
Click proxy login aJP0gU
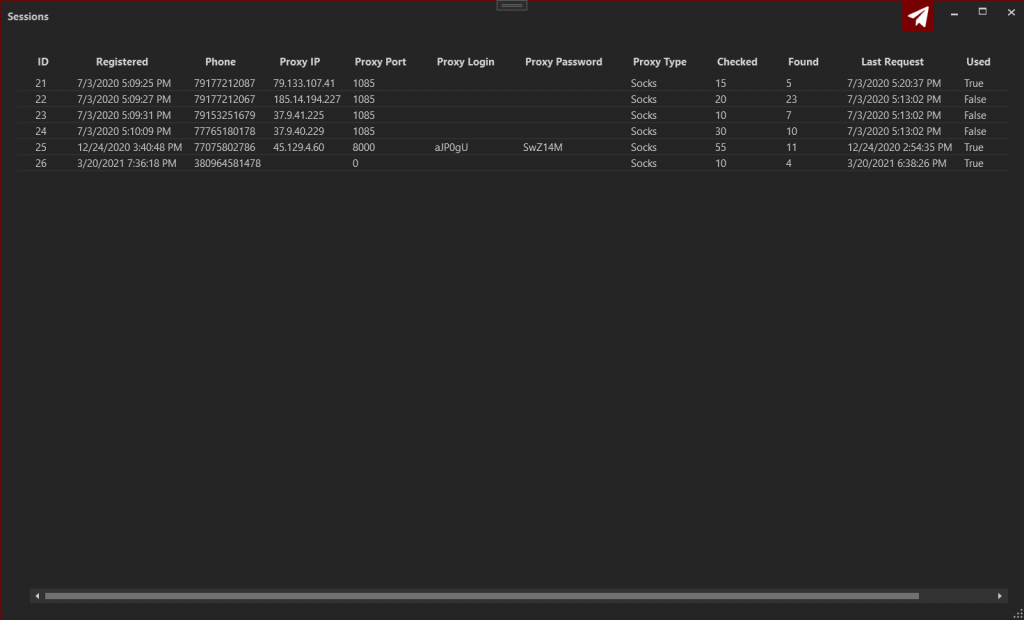click(451, 148)
